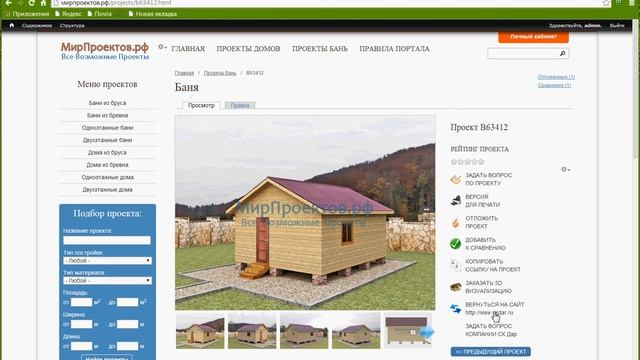The width and height of the screenshot is (640, 360).
Task: Click ЗАДАТЬ ВОПРОС КОМПАНИИ СК Дар link
Action: tap(491, 330)
